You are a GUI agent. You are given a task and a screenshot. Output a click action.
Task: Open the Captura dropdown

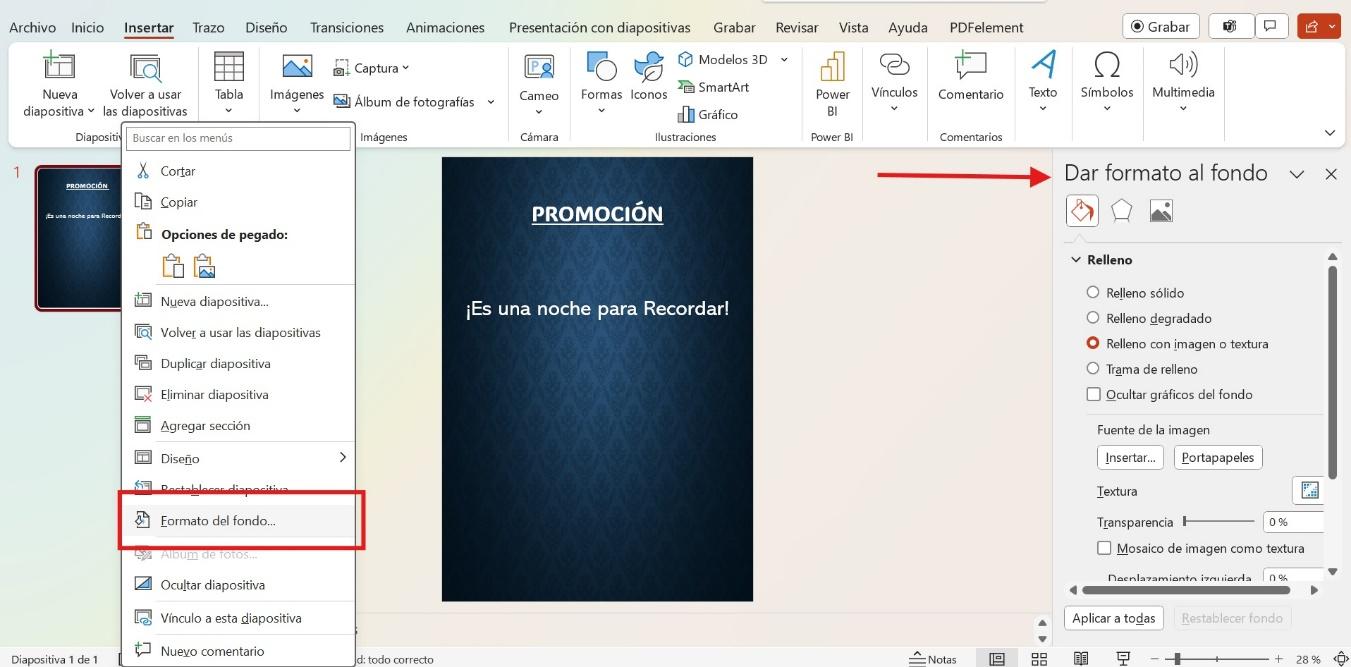[x=404, y=67]
